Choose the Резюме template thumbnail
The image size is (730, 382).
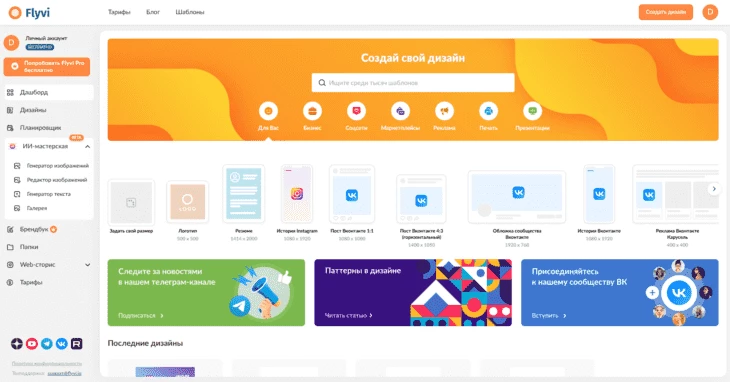point(243,194)
